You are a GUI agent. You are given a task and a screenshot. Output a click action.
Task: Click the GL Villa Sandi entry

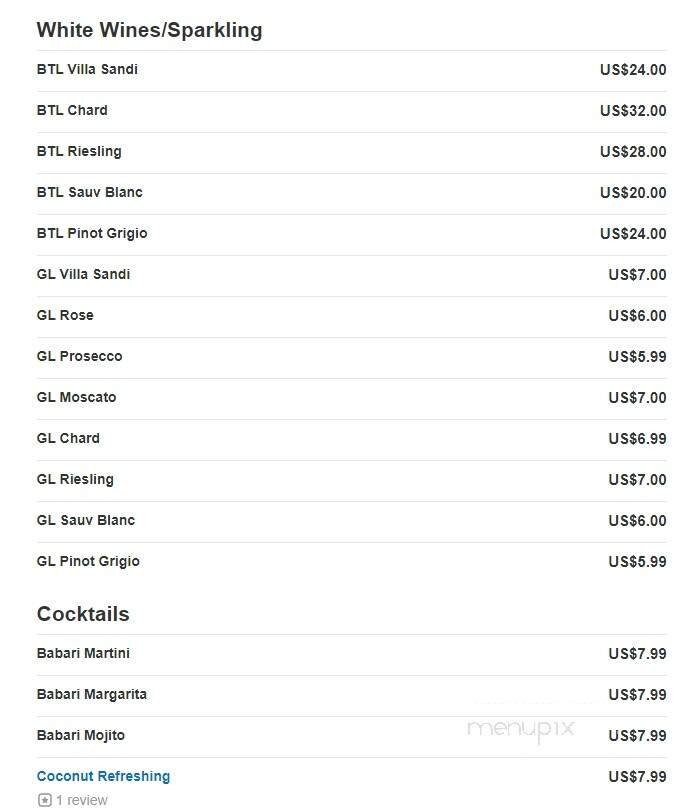[x=83, y=275]
